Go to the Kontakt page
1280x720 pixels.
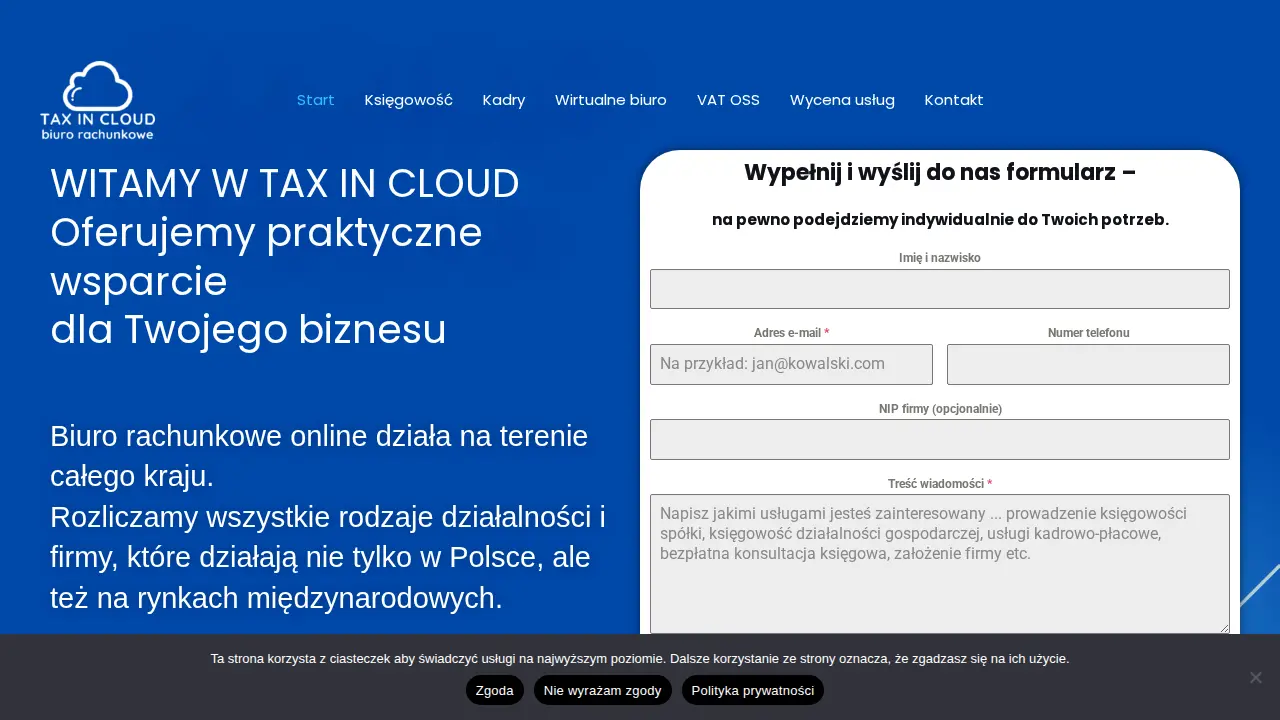click(x=954, y=100)
